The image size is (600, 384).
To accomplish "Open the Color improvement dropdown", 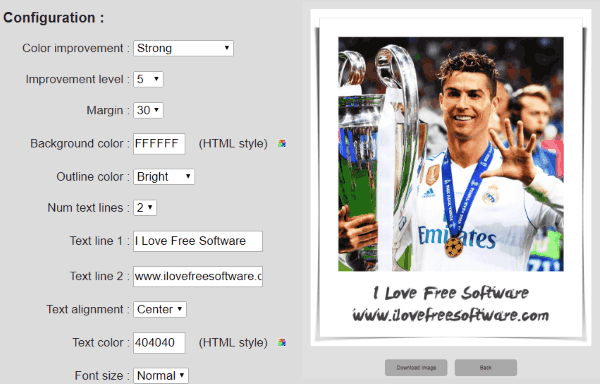I will pyautogui.click(x=183, y=48).
